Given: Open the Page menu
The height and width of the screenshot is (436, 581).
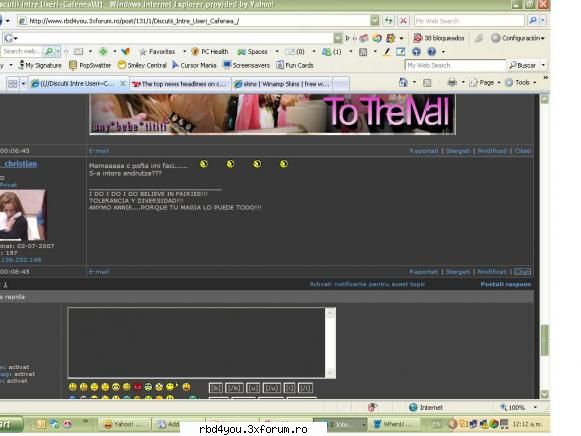Looking at the screenshot, I should click(x=485, y=83).
